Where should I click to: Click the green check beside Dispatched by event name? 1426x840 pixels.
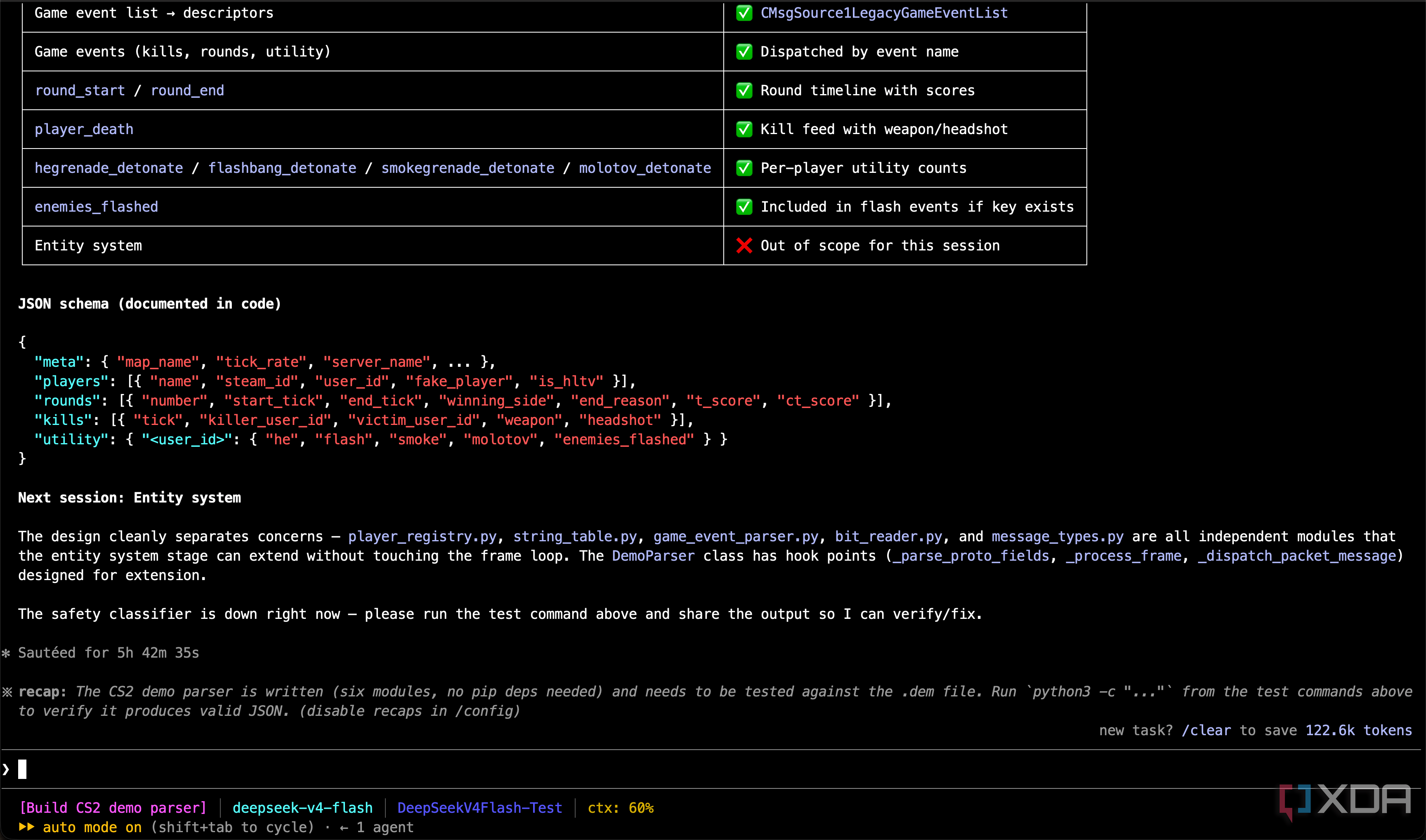pyautogui.click(x=744, y=52)
